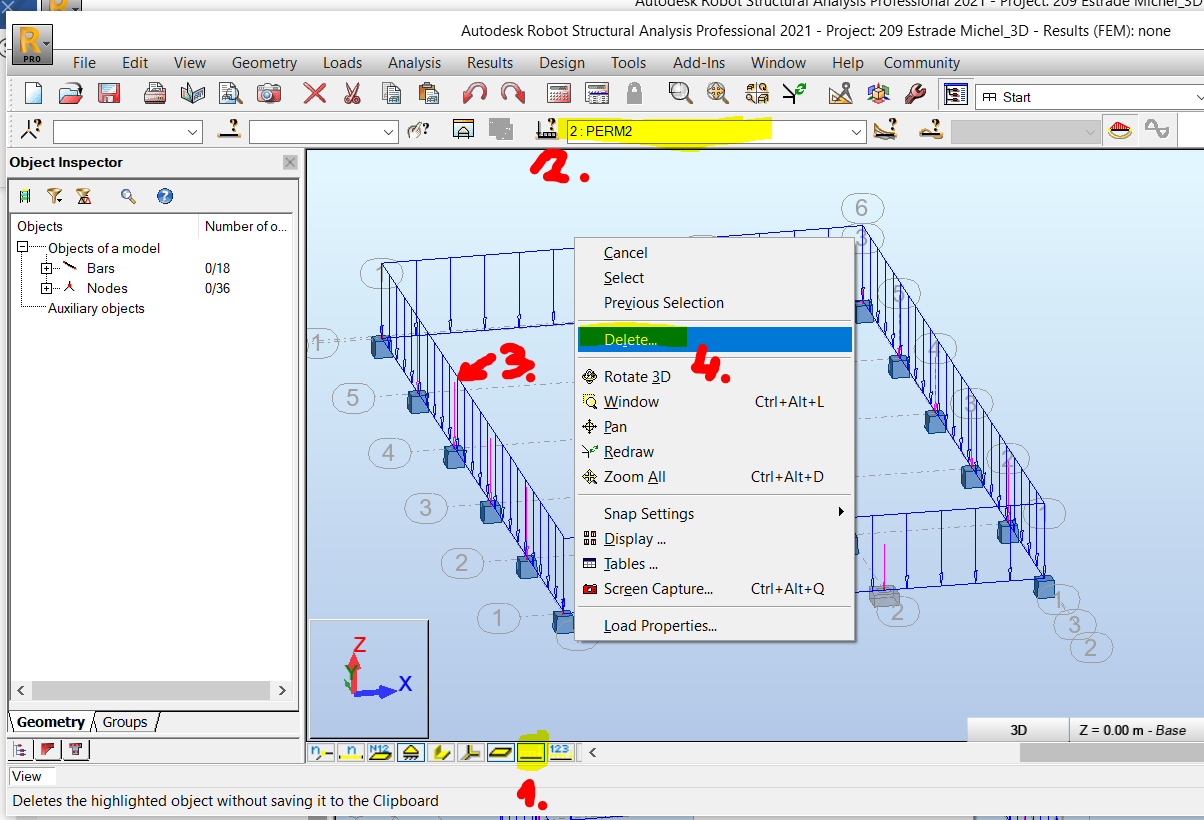
Task: Cut selection with scissors icon
Action: (x=352, y=94)
